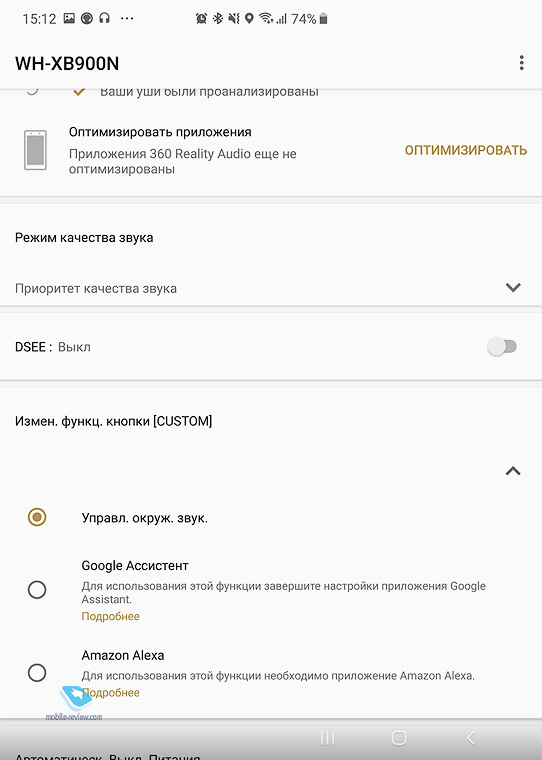Image resolution: width=542 pixels, height=760 pixels.
Task: Open Подробнее link under Amazon Alexa
Action: pos(111,693)
